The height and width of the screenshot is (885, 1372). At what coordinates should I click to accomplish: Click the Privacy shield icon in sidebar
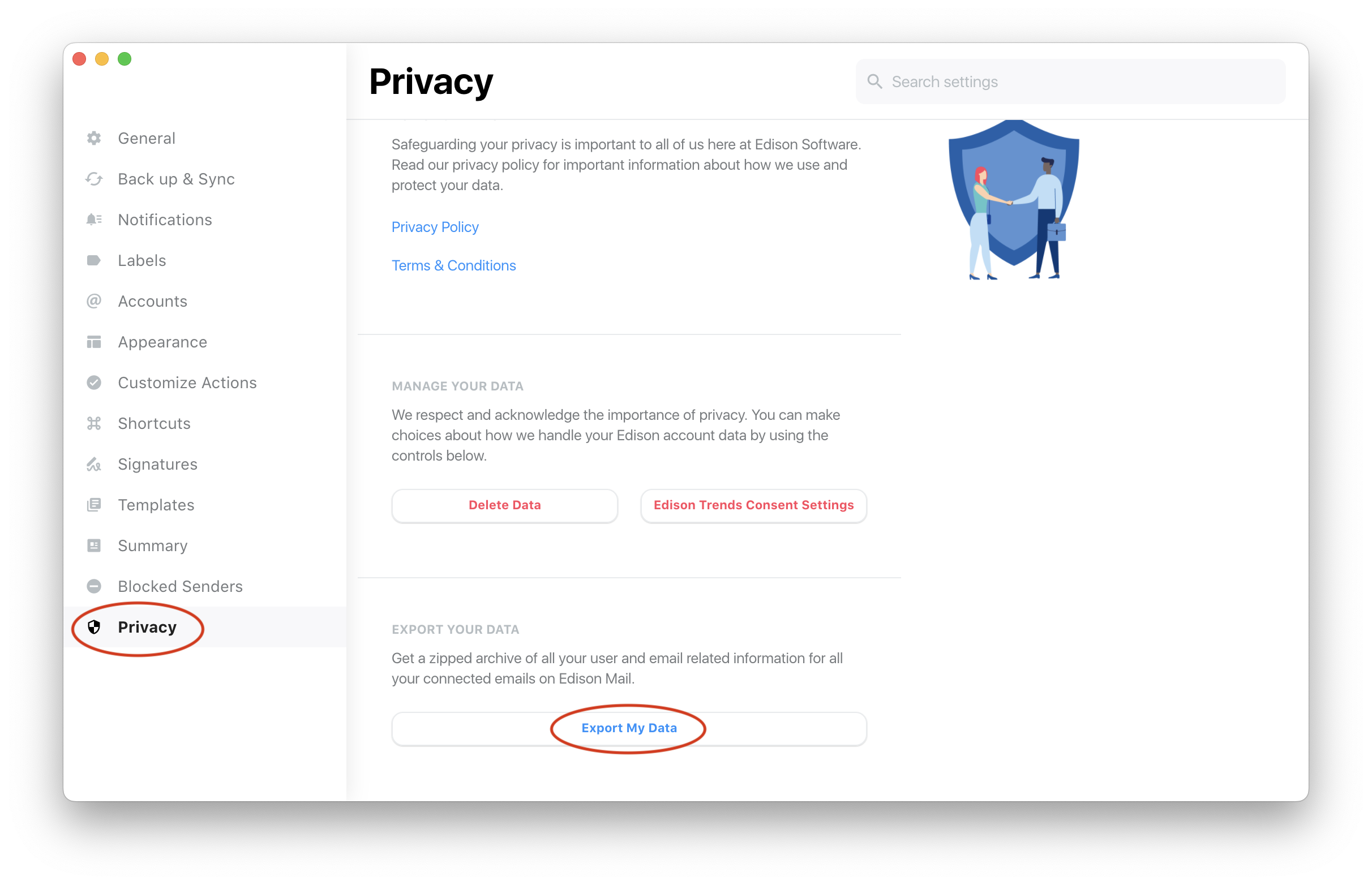94,628
